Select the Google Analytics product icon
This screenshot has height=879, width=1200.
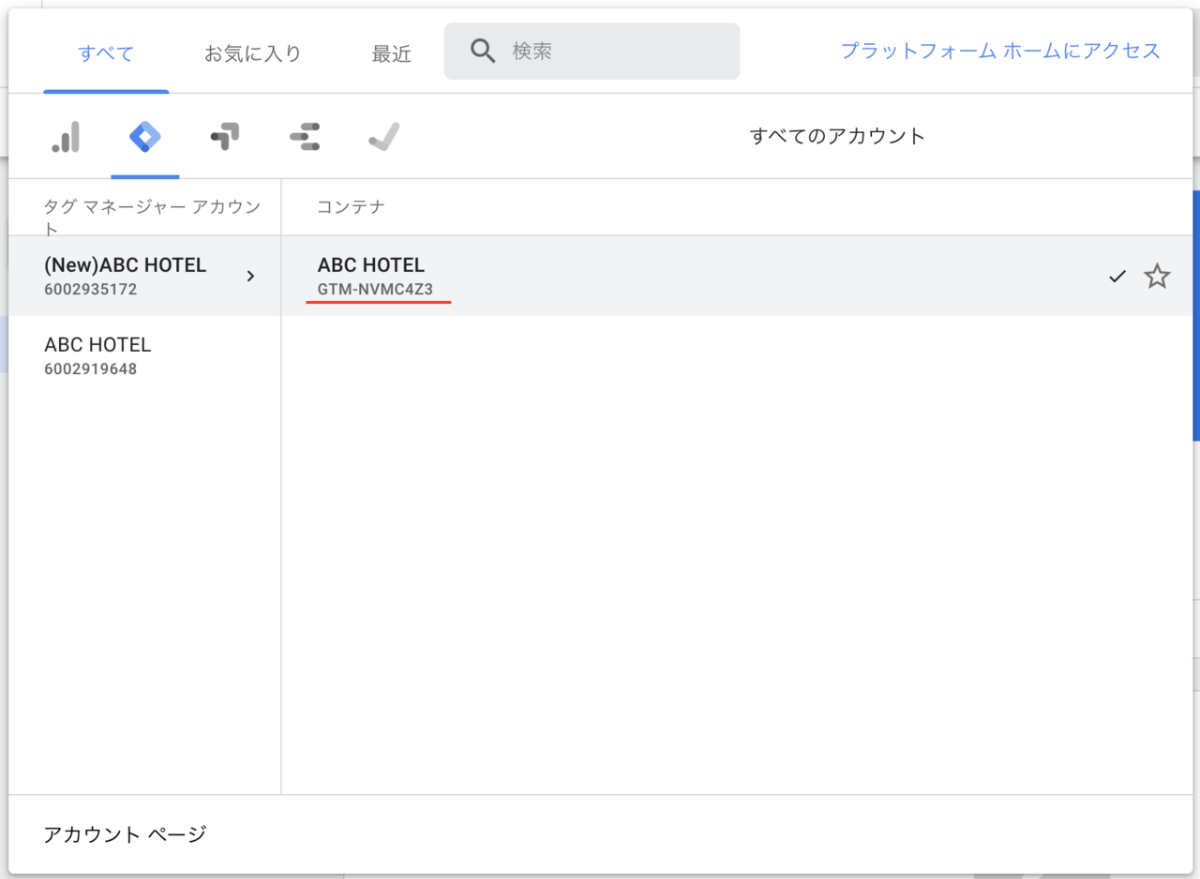pos(66,137)
